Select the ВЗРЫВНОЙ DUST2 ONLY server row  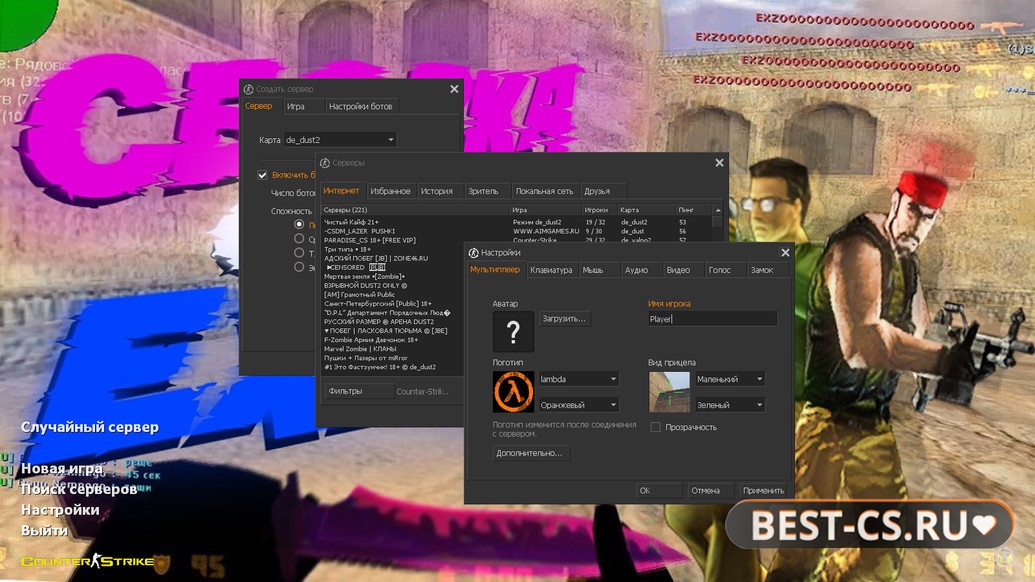[x=393, y=286]
